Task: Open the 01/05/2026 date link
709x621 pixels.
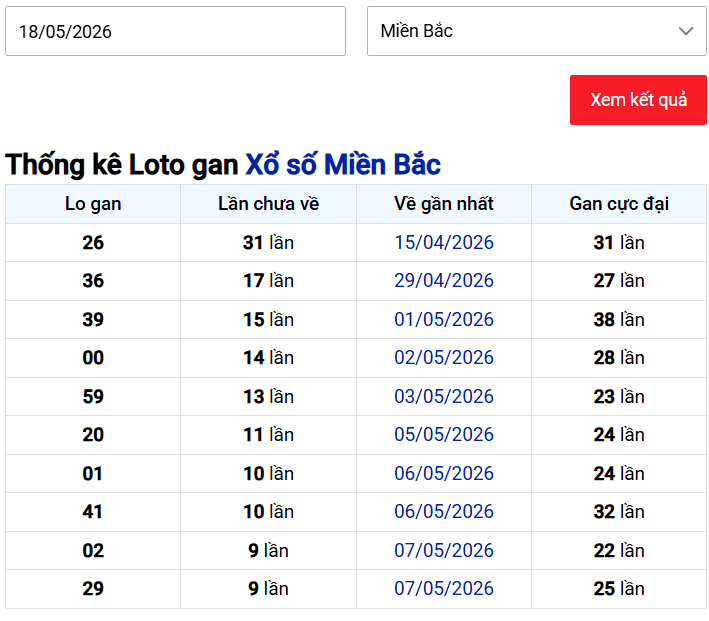Action: click(444, 319)
